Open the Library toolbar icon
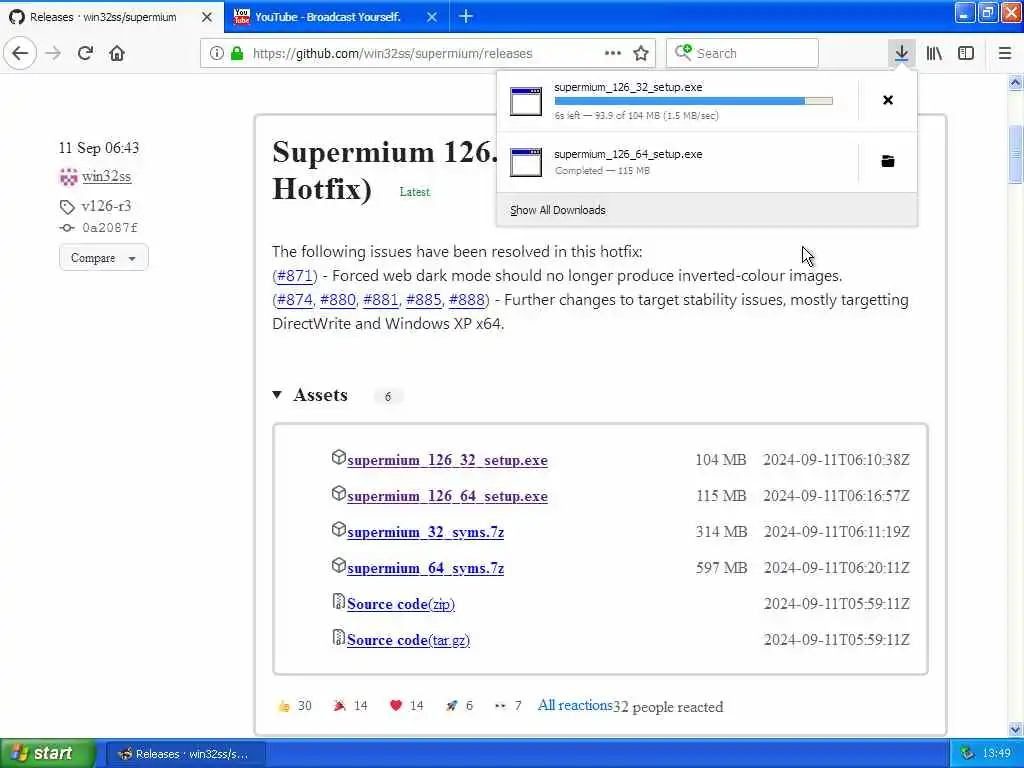This screenshot has width=1024, height=768. click(934, 53)
